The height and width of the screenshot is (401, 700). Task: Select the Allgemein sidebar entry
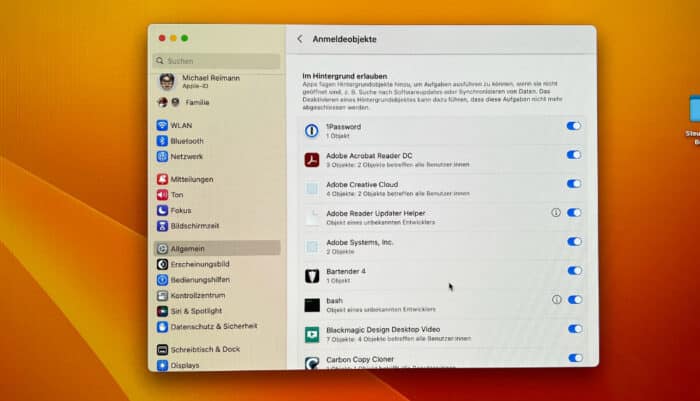(x=217, y=249)
